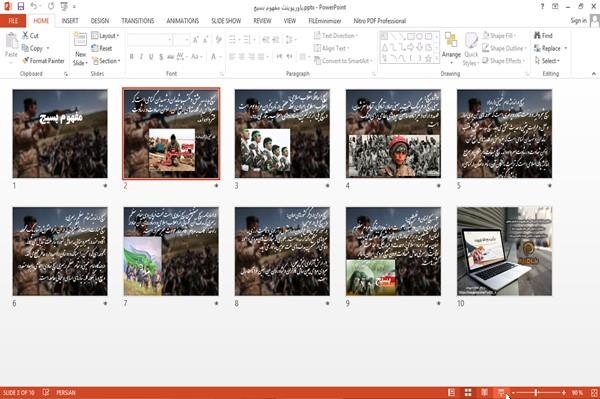Screen dimensions: 600x399
Task: Open Quick Styles gallery
Action: coord(471,49)
